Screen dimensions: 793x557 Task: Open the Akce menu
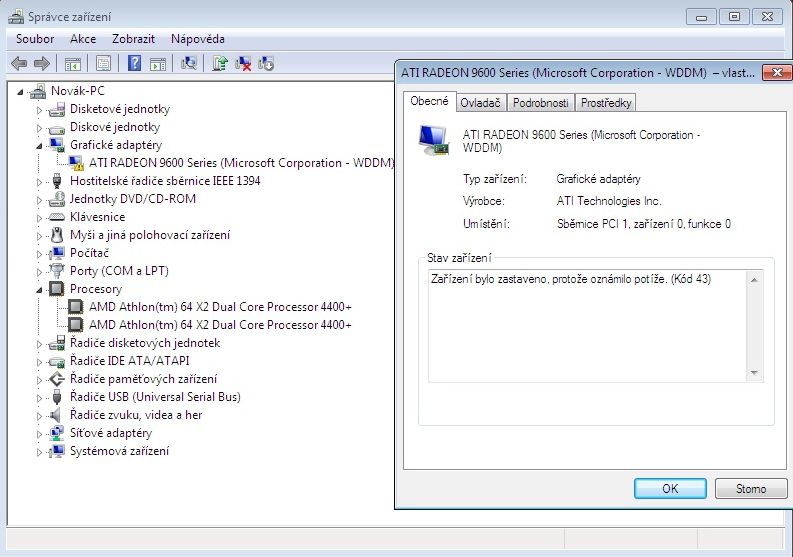tap(83, 39)
